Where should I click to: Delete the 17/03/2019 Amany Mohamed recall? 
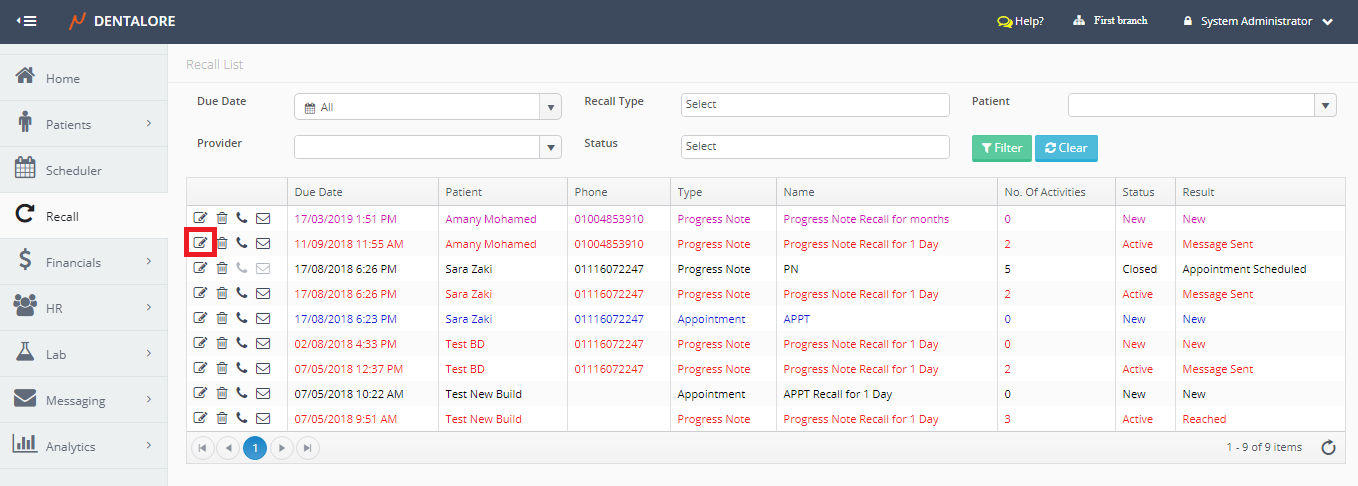pos(222,218)
